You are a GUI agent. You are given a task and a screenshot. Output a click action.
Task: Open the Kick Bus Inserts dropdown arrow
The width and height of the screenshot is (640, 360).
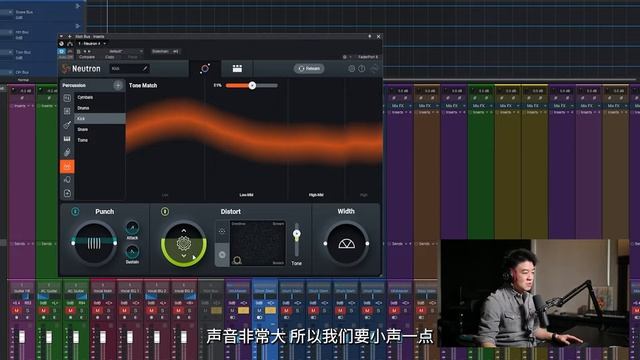coord(61,36)
